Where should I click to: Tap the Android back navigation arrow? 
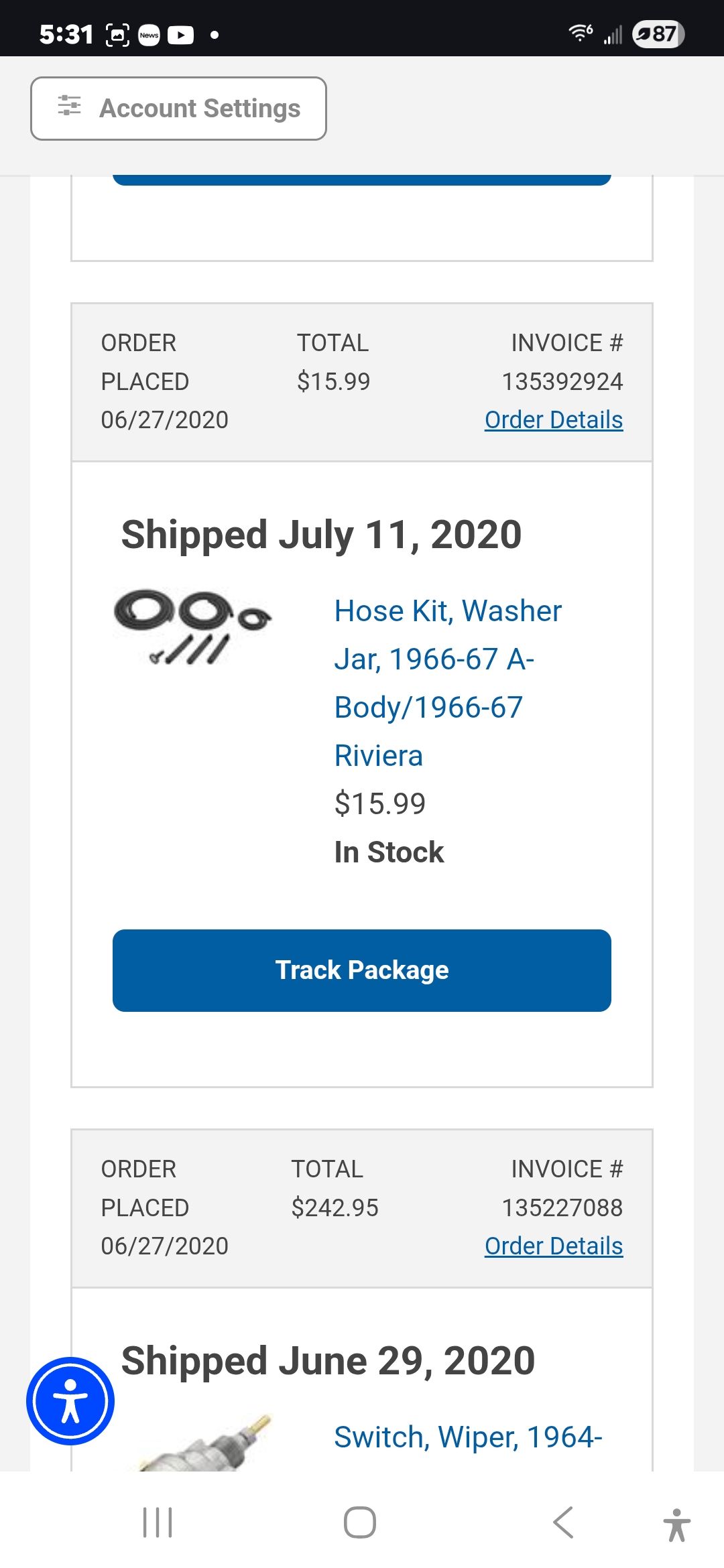(x=563, y=1522)
